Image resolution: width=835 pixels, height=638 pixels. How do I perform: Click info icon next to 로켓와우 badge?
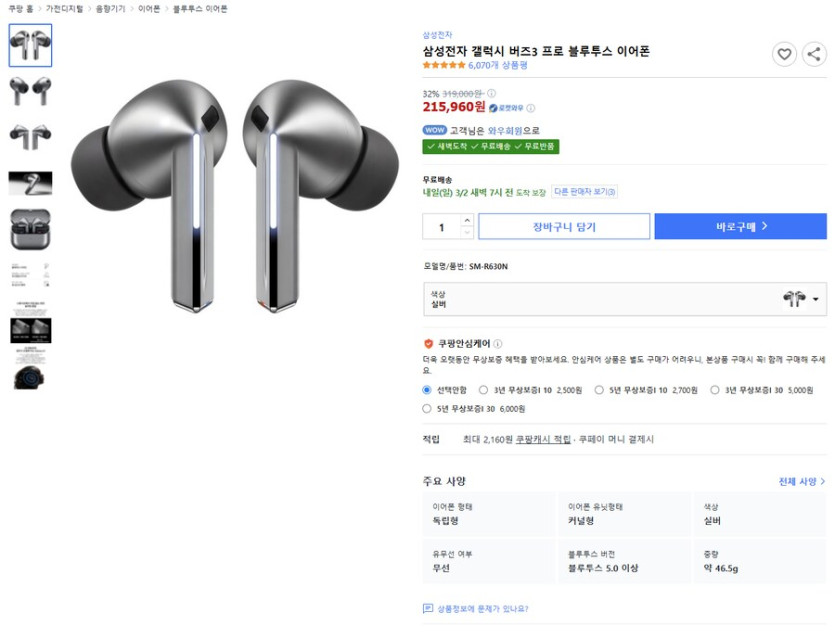tap(531, 108)
